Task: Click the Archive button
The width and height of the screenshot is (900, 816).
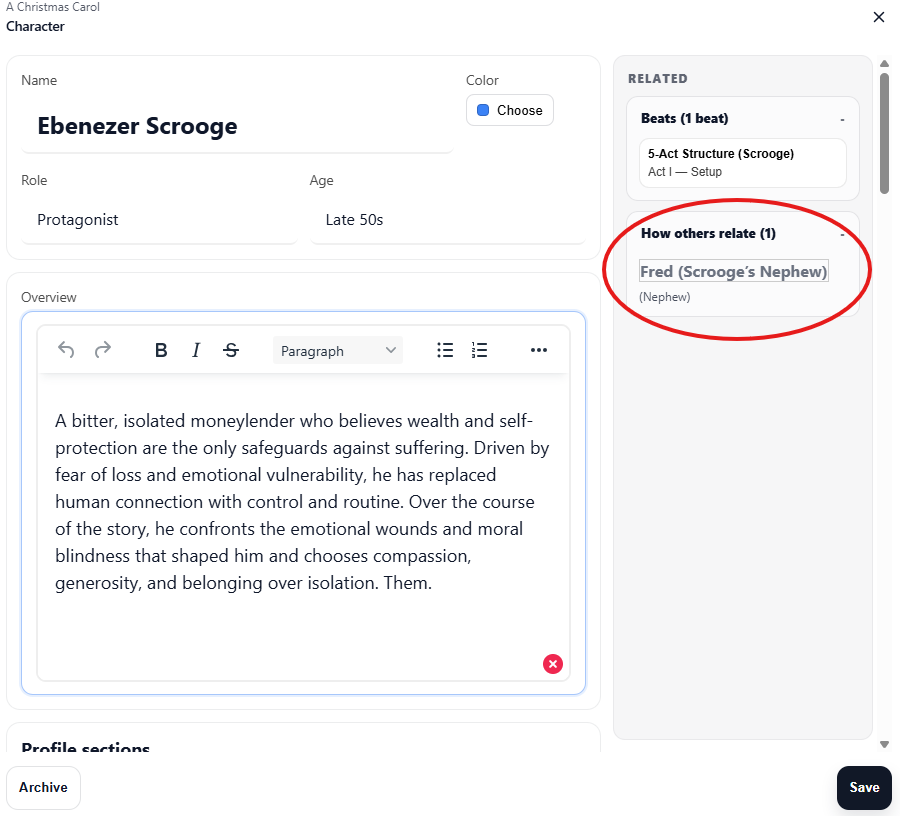Action: pos(43,787)
